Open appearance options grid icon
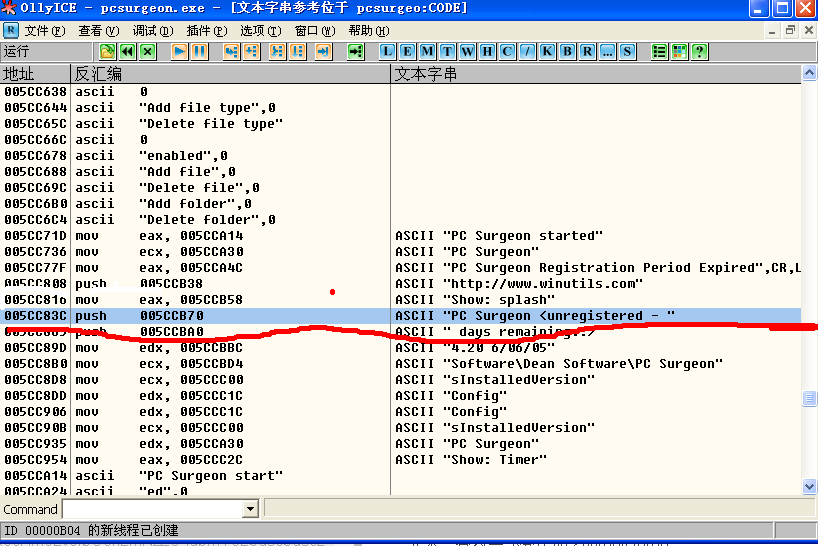The image size is (818, 546). pyautogui.click(x=679, y=52)
